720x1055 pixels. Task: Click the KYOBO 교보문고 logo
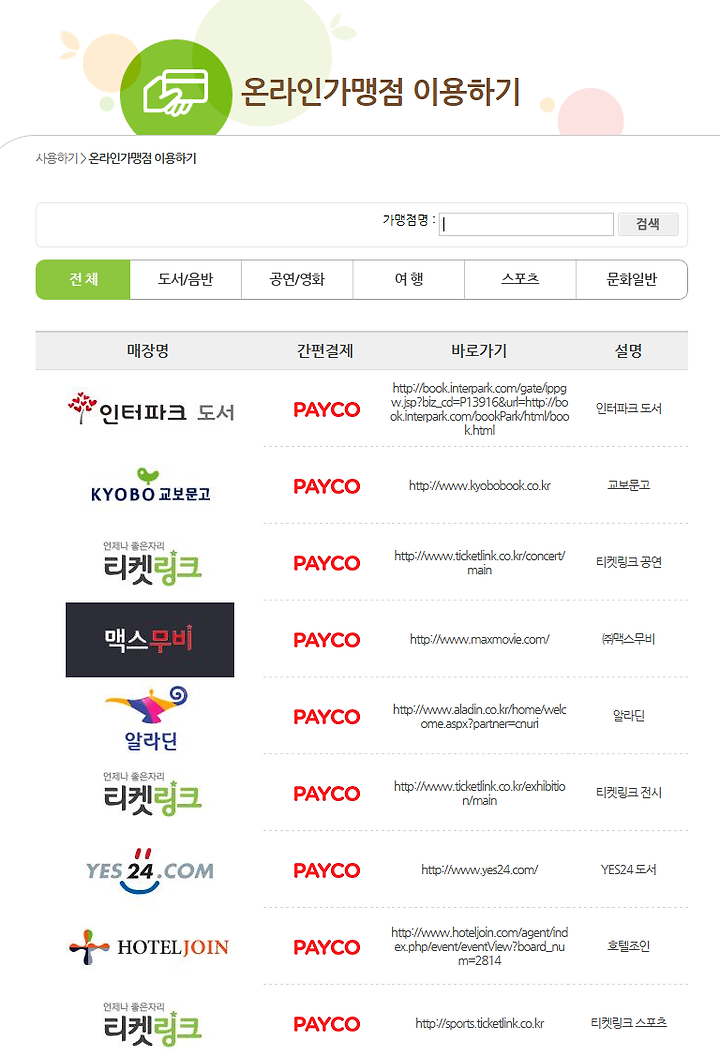click(150, 485)
